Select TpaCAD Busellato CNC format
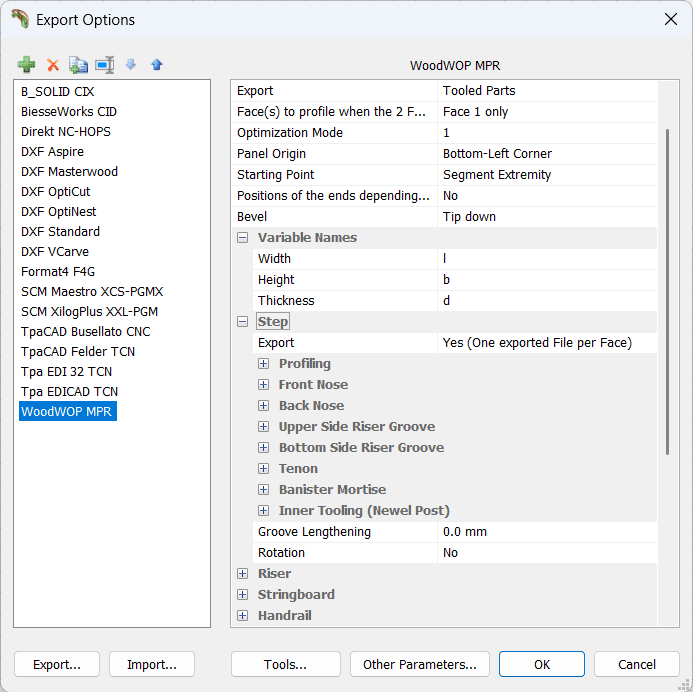Viewport: 693px width, 692px height. point(86,331)
